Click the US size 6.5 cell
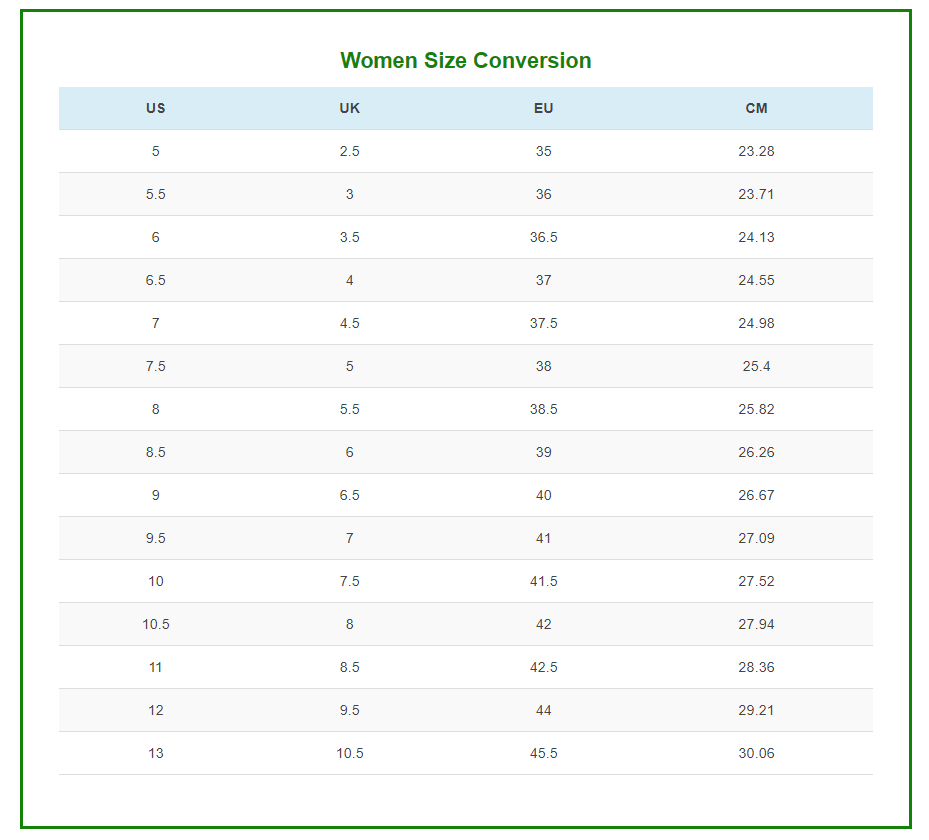929x840 pixels. coord(156,280)
